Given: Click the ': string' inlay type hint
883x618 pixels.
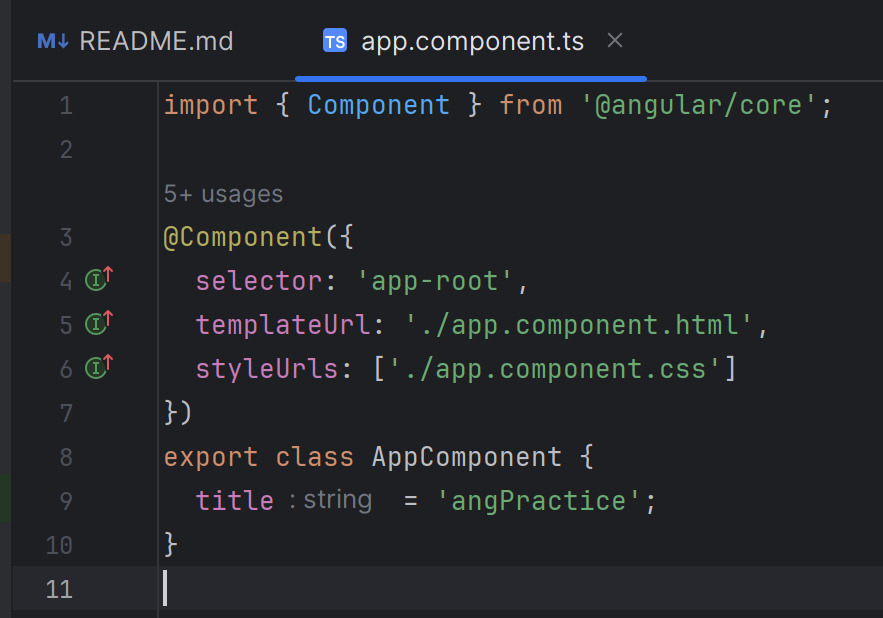Looking at the screenshot, I should click(331, 500).
